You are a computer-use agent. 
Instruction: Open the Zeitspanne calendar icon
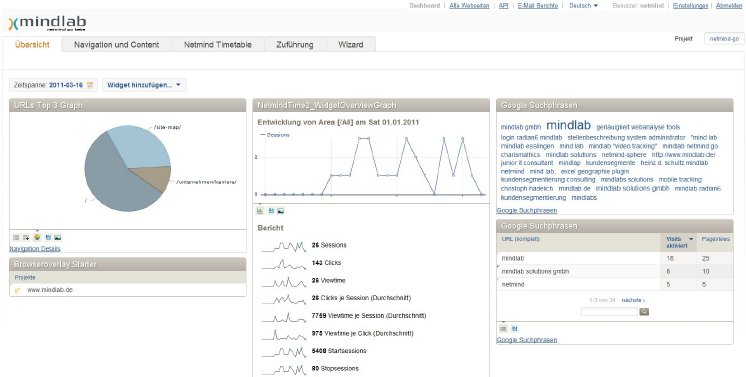pyautogui.click(x=89, y=85)
